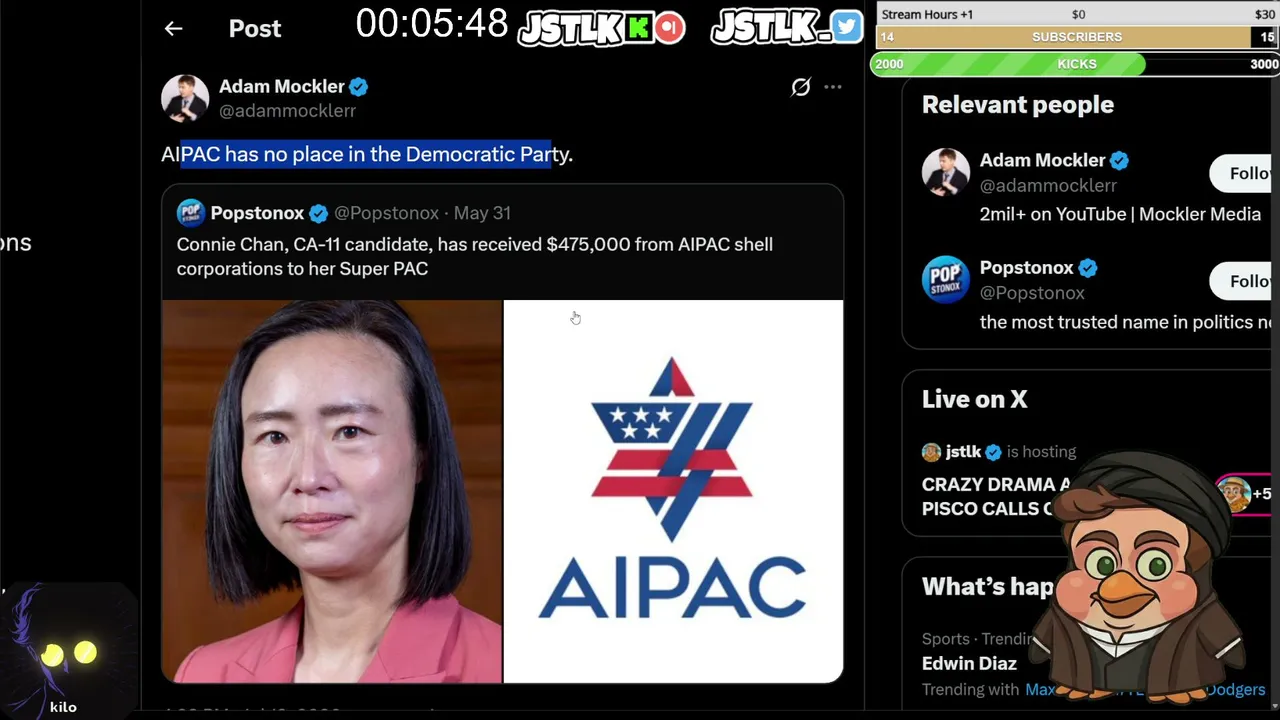Open the 'CRAZY DRAMA' live broadcast title

pos(995,496)
